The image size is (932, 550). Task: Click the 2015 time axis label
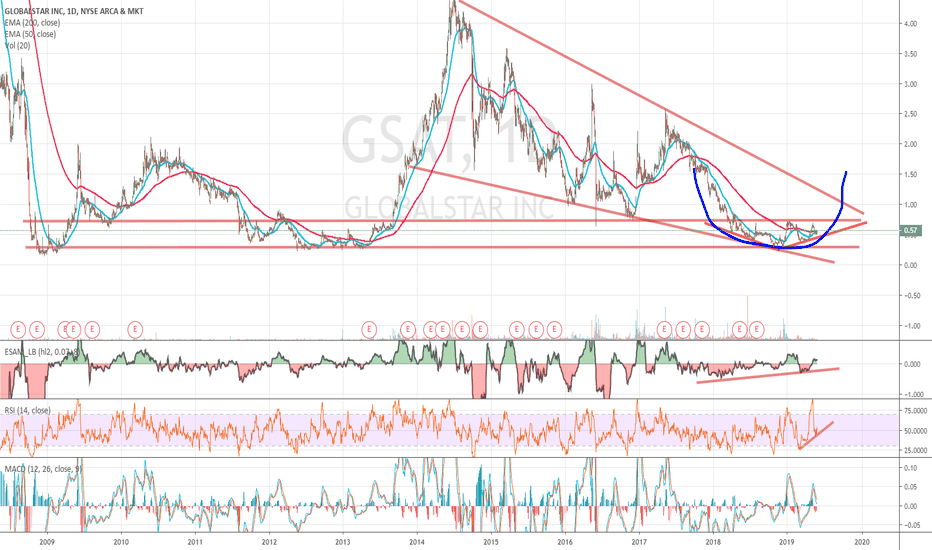click(x=491, y=542)
